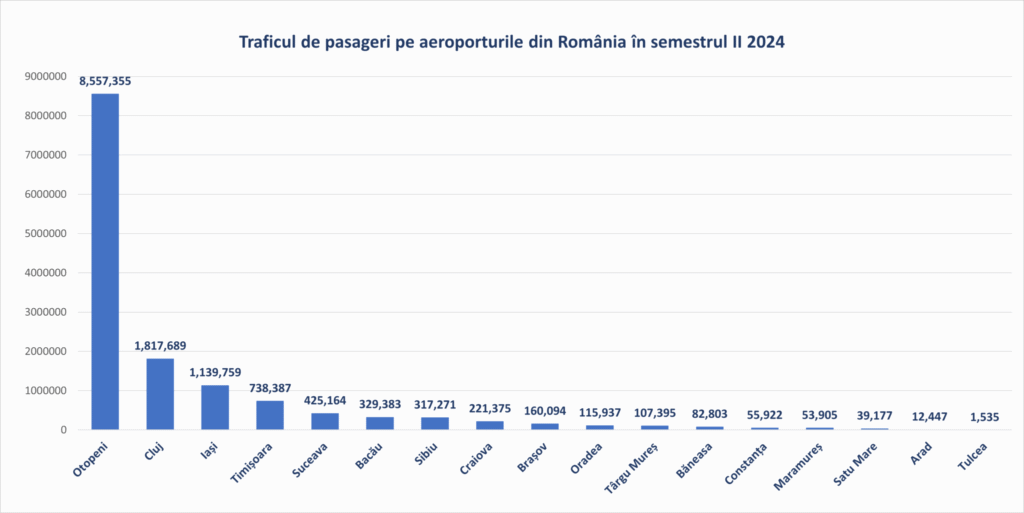Select the Craiova axis label
Screen dimensions: 1024x513
(475, 459)
